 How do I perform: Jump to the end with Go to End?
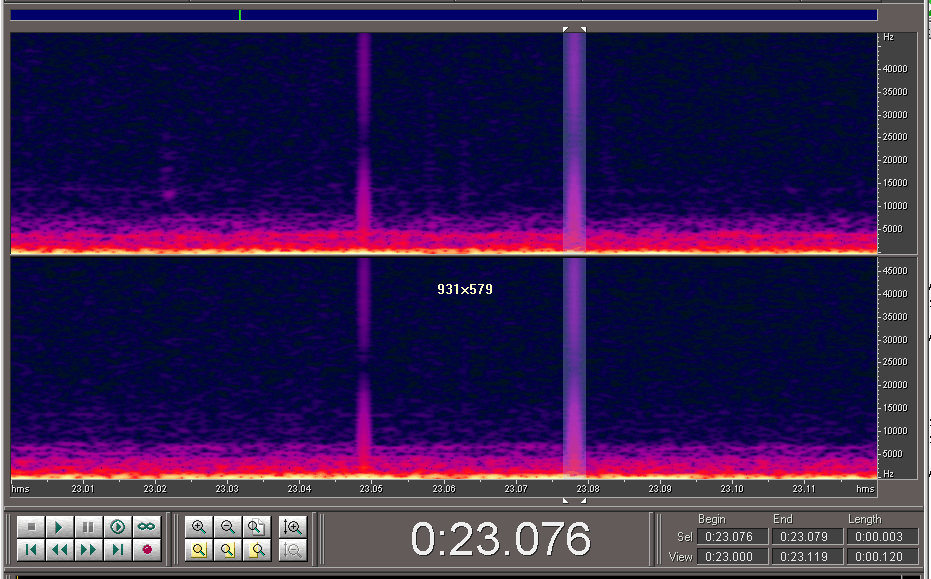point(118,550)
